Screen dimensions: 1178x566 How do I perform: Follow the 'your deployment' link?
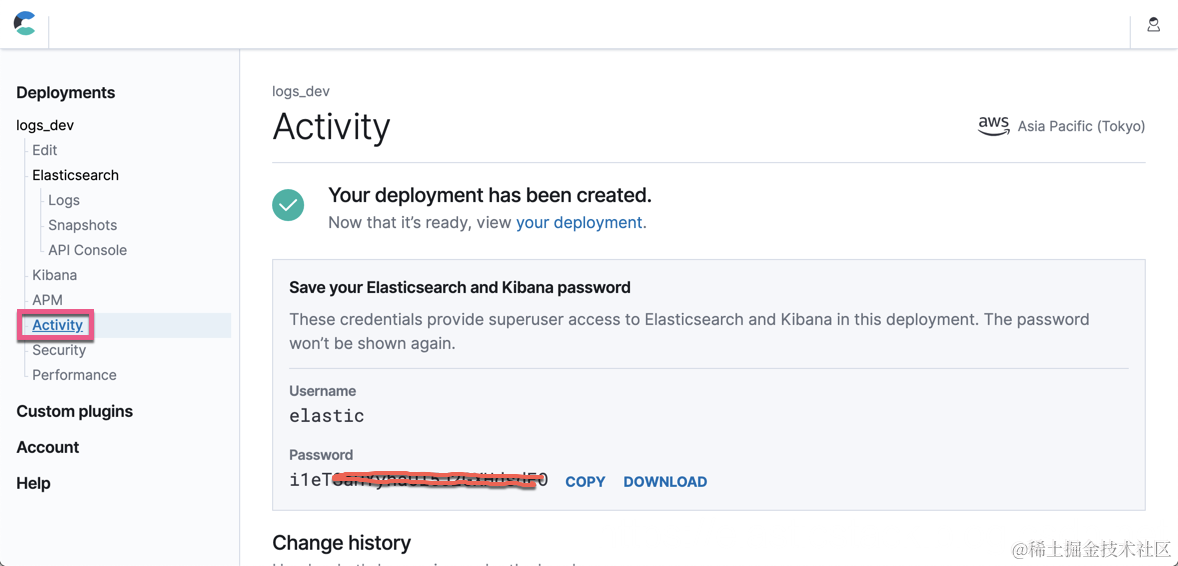(580, 222)
